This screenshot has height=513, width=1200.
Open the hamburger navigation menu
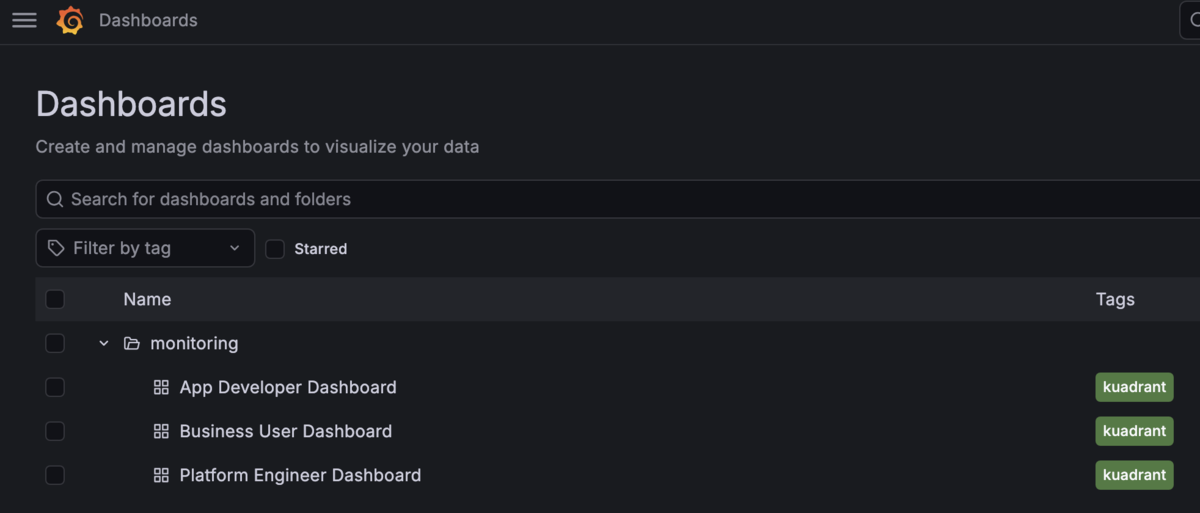24,20
